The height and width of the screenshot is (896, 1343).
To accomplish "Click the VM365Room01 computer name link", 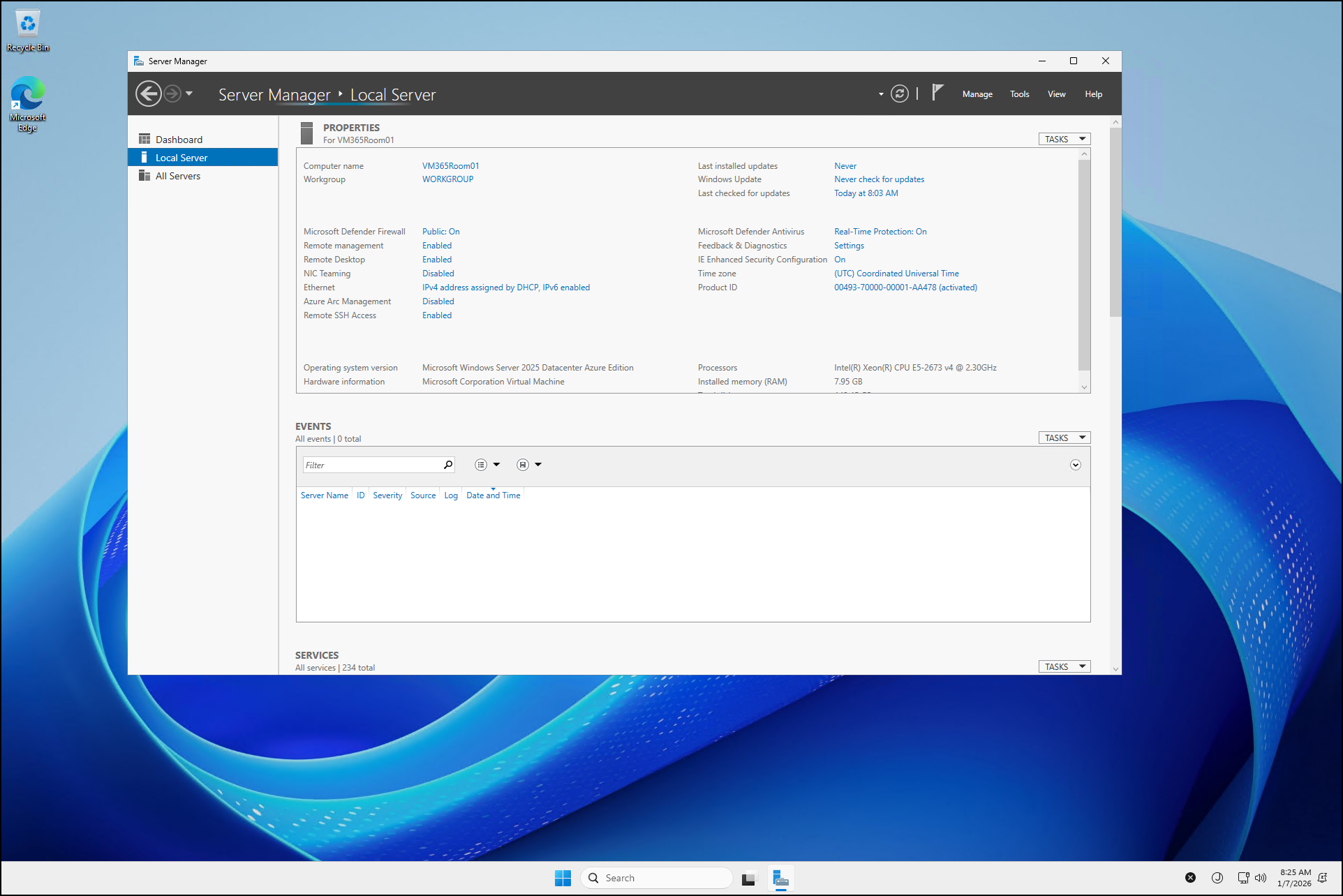I will pyautogui.click(x=450, y=166).
